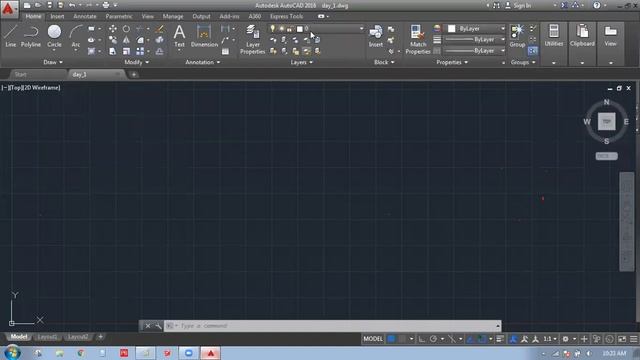Toggle Snap mode on status bar
Screen dimensions: 640x360
402,339
